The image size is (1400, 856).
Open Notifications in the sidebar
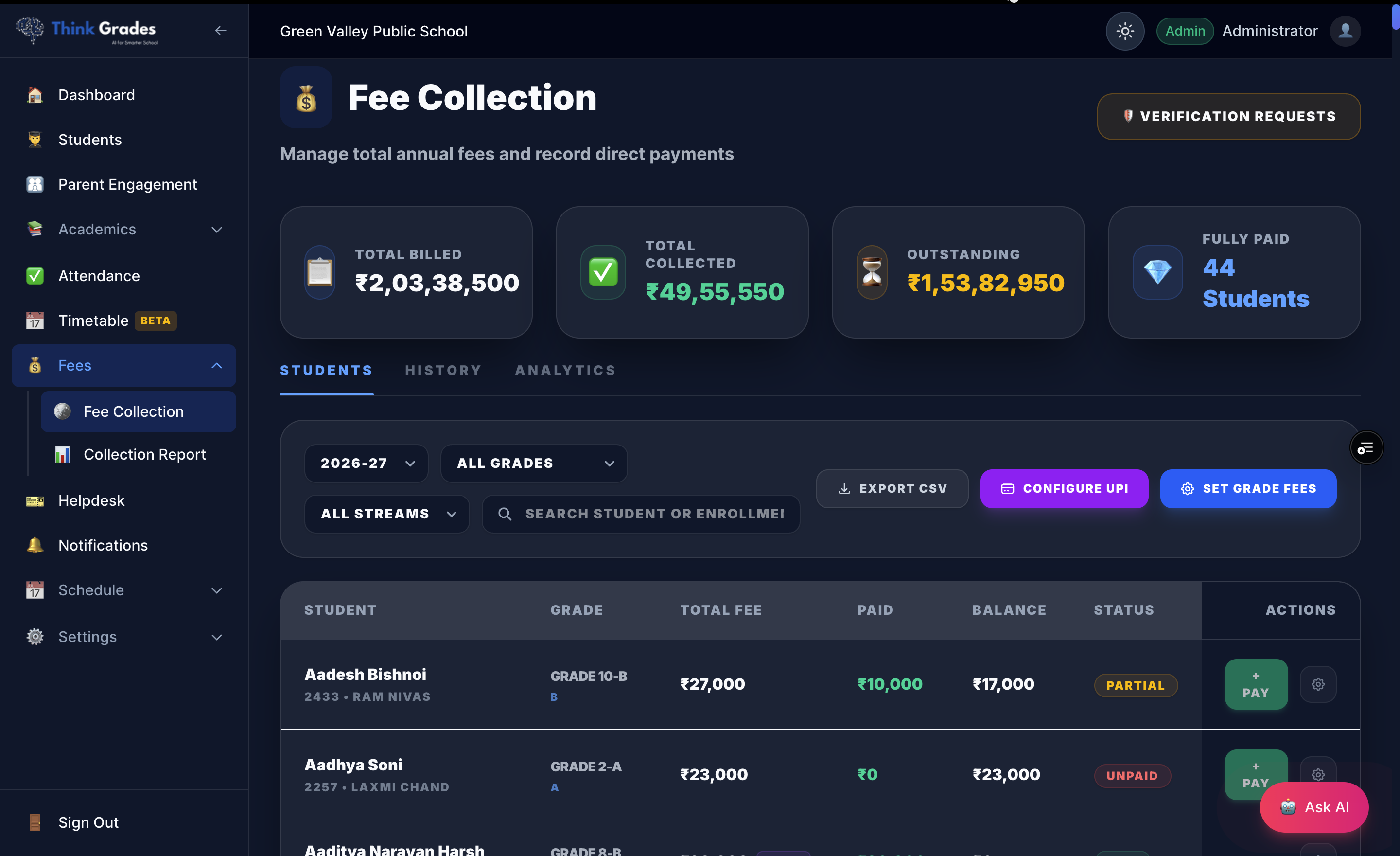click(124, 545)
